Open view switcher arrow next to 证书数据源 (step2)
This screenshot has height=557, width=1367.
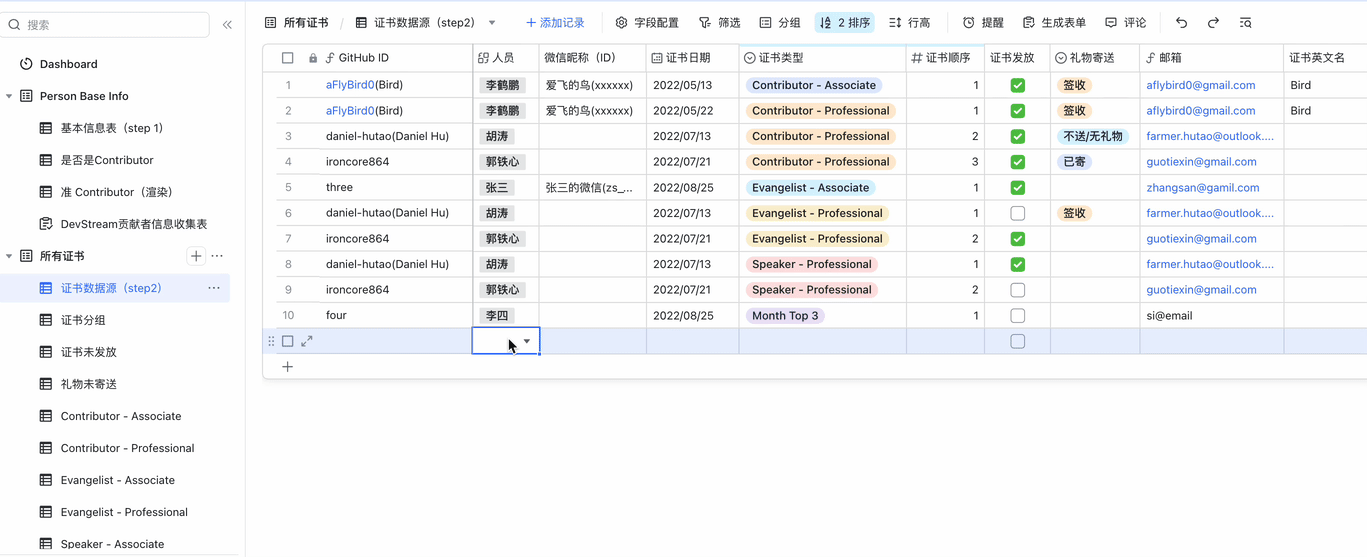point(492,22)
